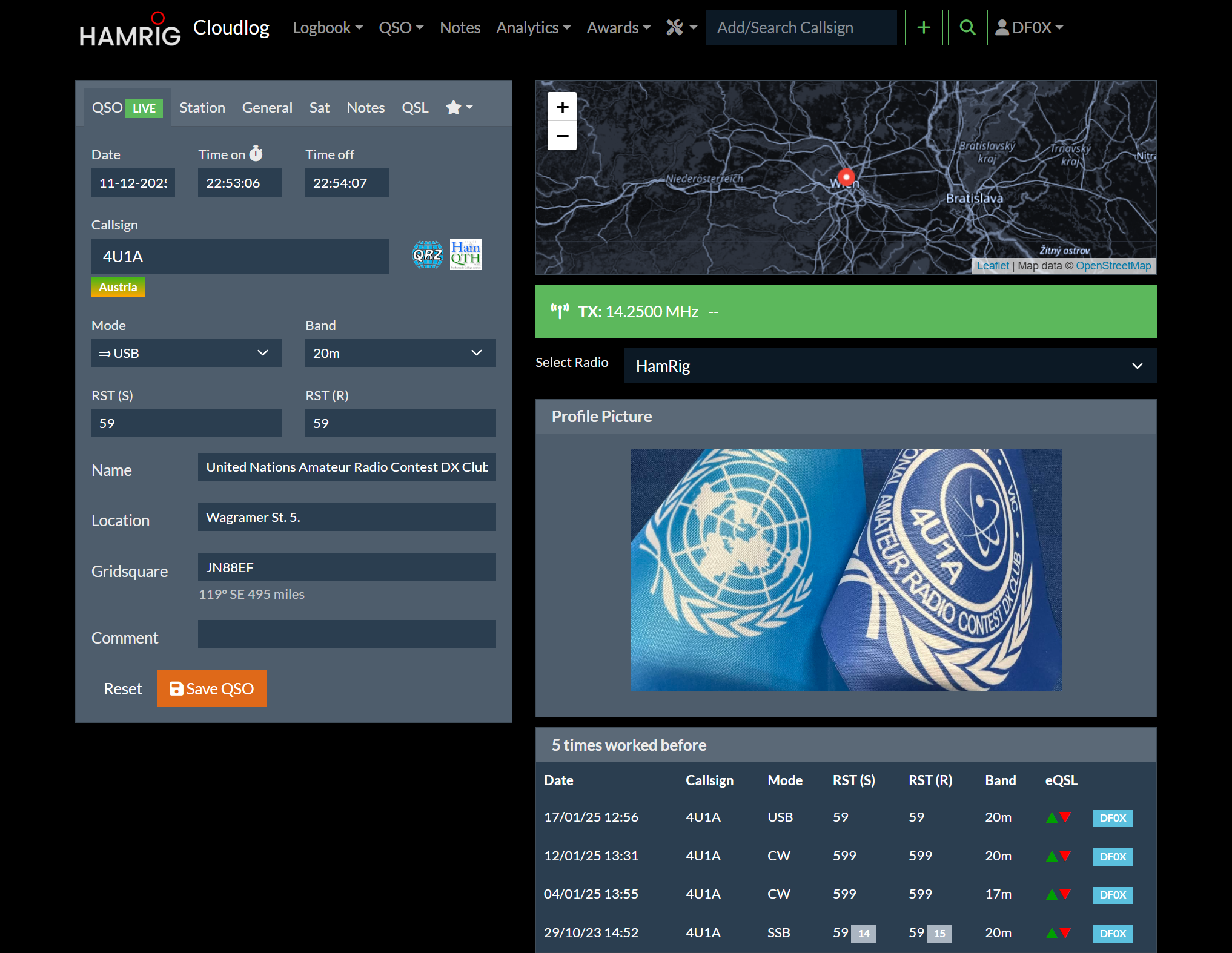This screenshot has height=953, width=1232.
Task: Switch to the Sat tab
Action: tap(319, 108)
